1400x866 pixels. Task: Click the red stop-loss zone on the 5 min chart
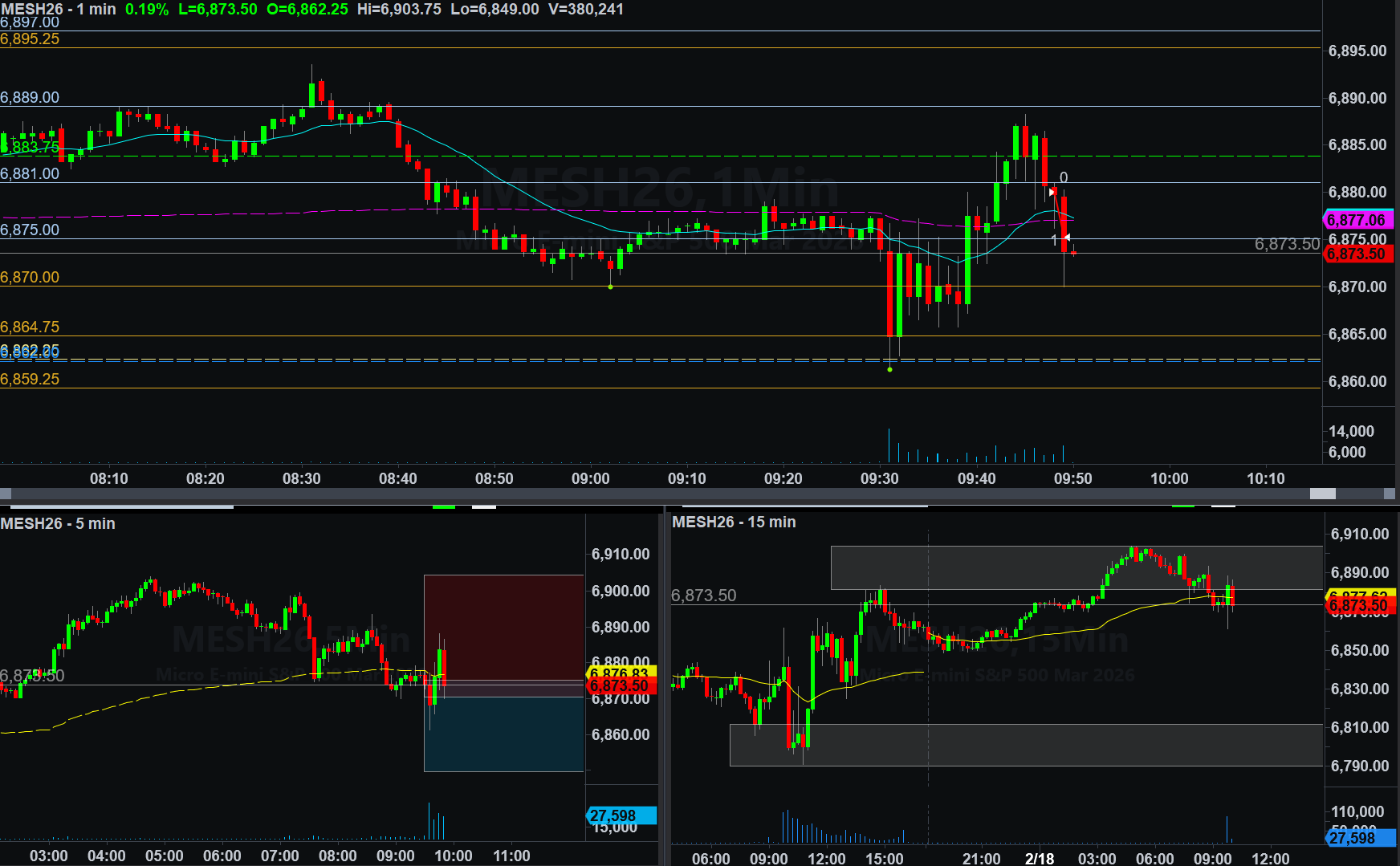click(503, 626)
